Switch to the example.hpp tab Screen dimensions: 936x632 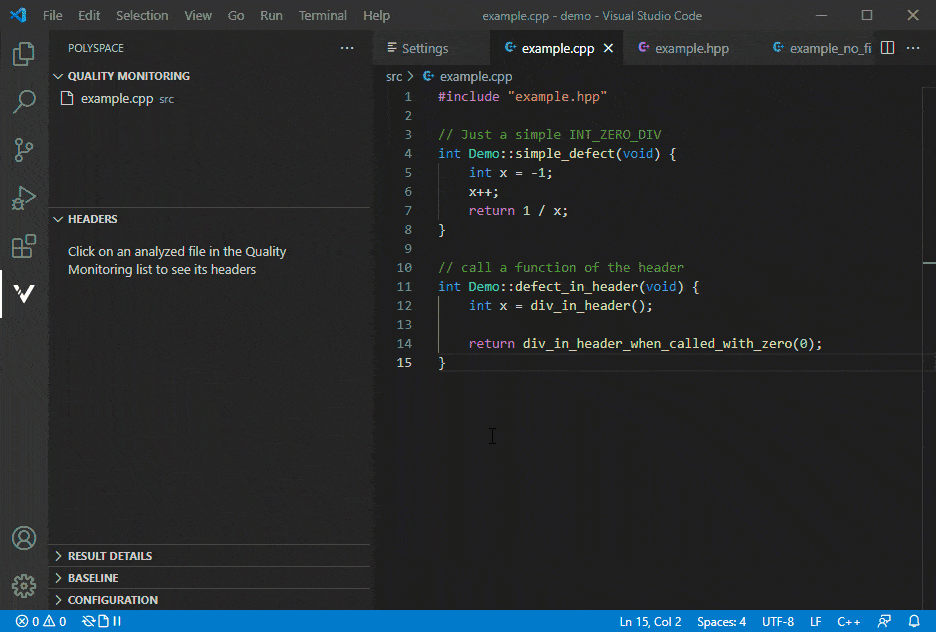tap(691, 48)
